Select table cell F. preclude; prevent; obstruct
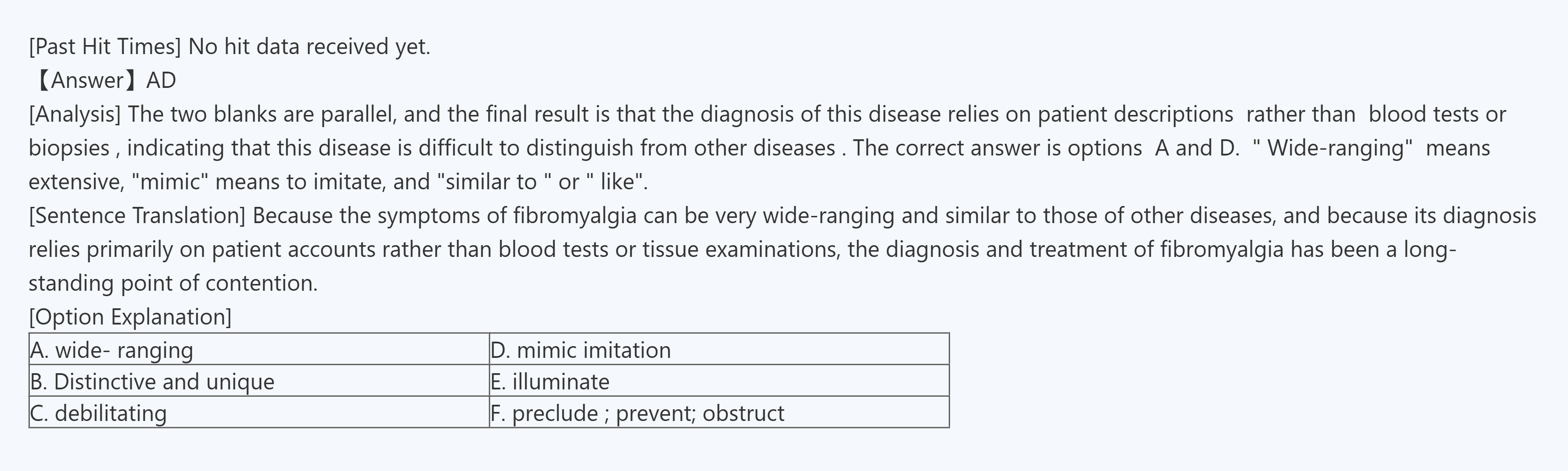This screenshot has width=1568, height=471. (637, 414)
